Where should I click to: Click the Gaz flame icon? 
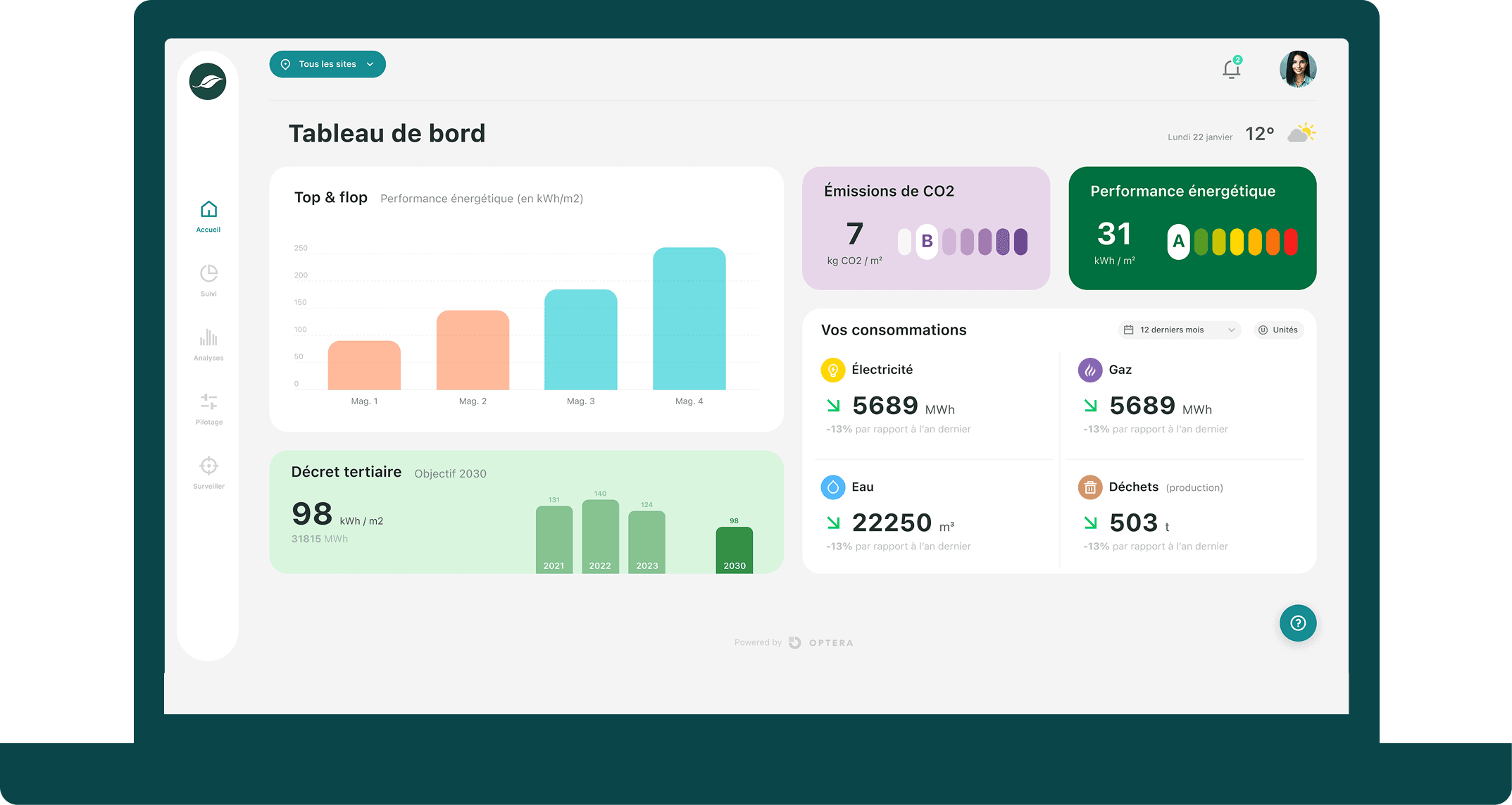point(1089,370)
